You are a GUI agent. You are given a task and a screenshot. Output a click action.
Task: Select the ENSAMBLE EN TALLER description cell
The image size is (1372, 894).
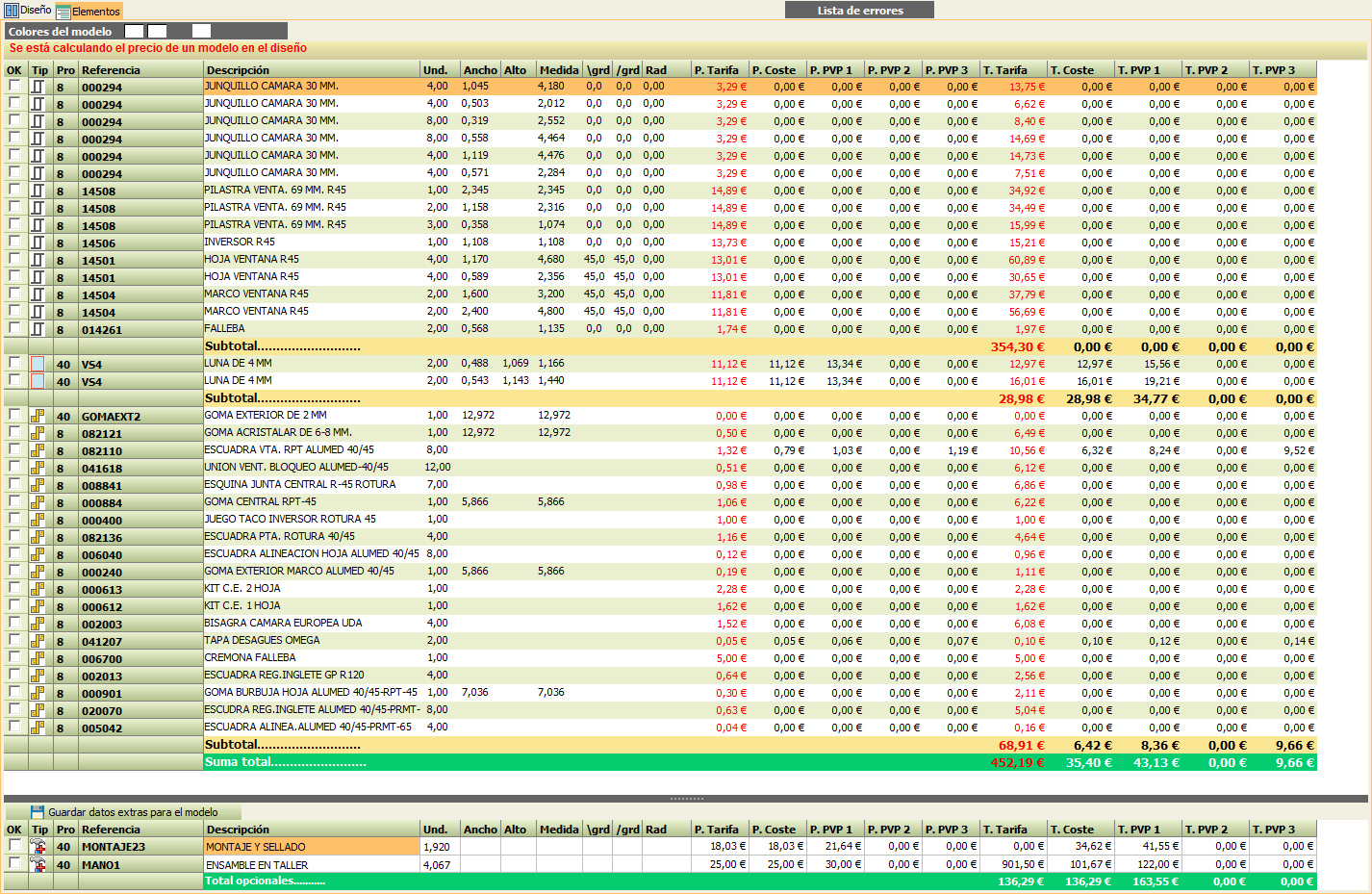(312, 864)
